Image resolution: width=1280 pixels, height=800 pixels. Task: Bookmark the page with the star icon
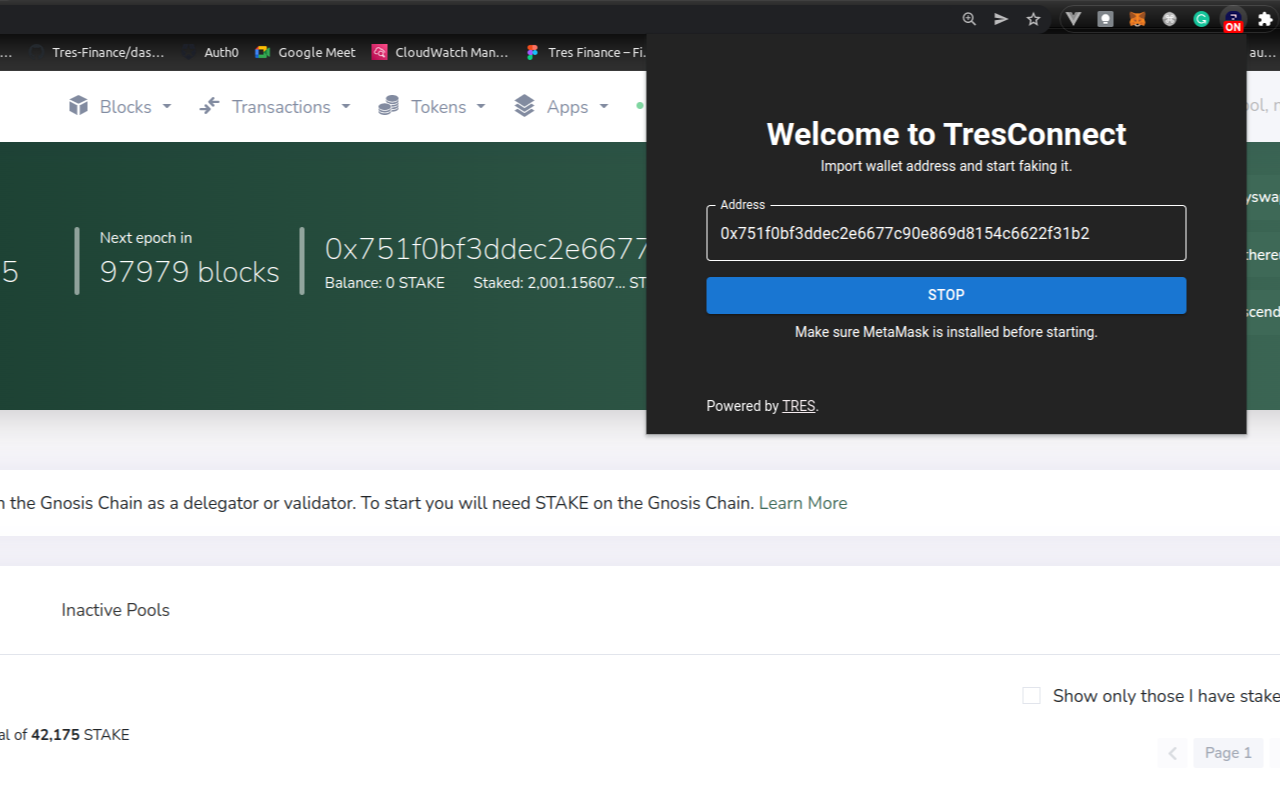[1033, 19]
